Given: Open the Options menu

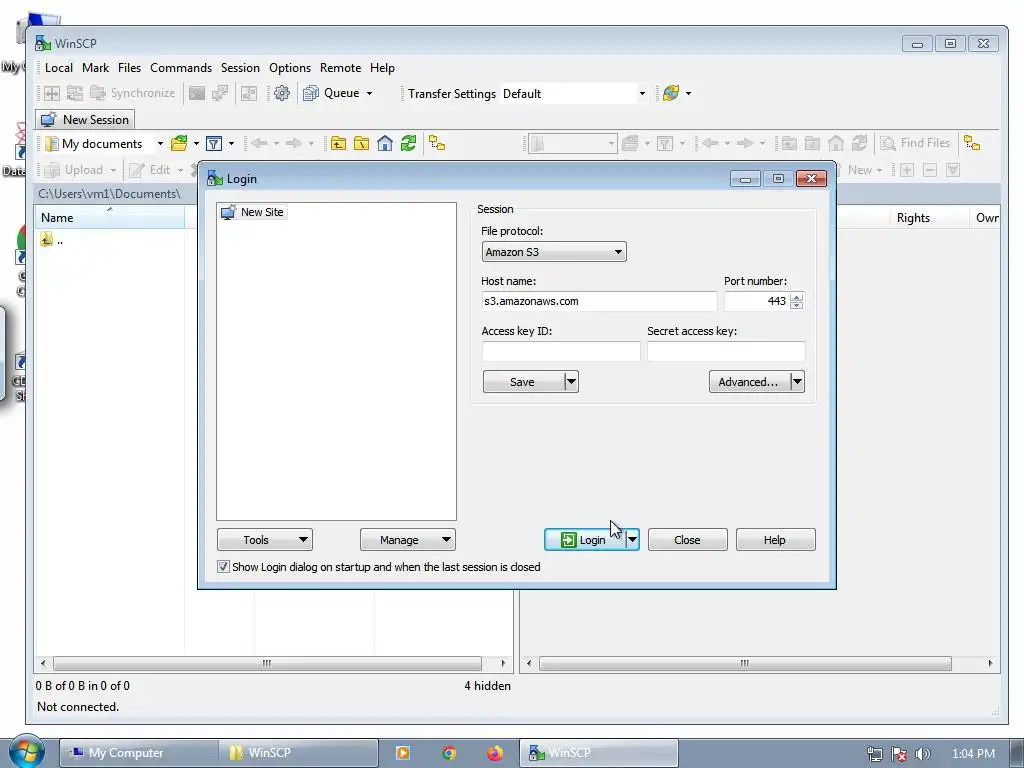Looking at the screenshot, I should 290,68.
